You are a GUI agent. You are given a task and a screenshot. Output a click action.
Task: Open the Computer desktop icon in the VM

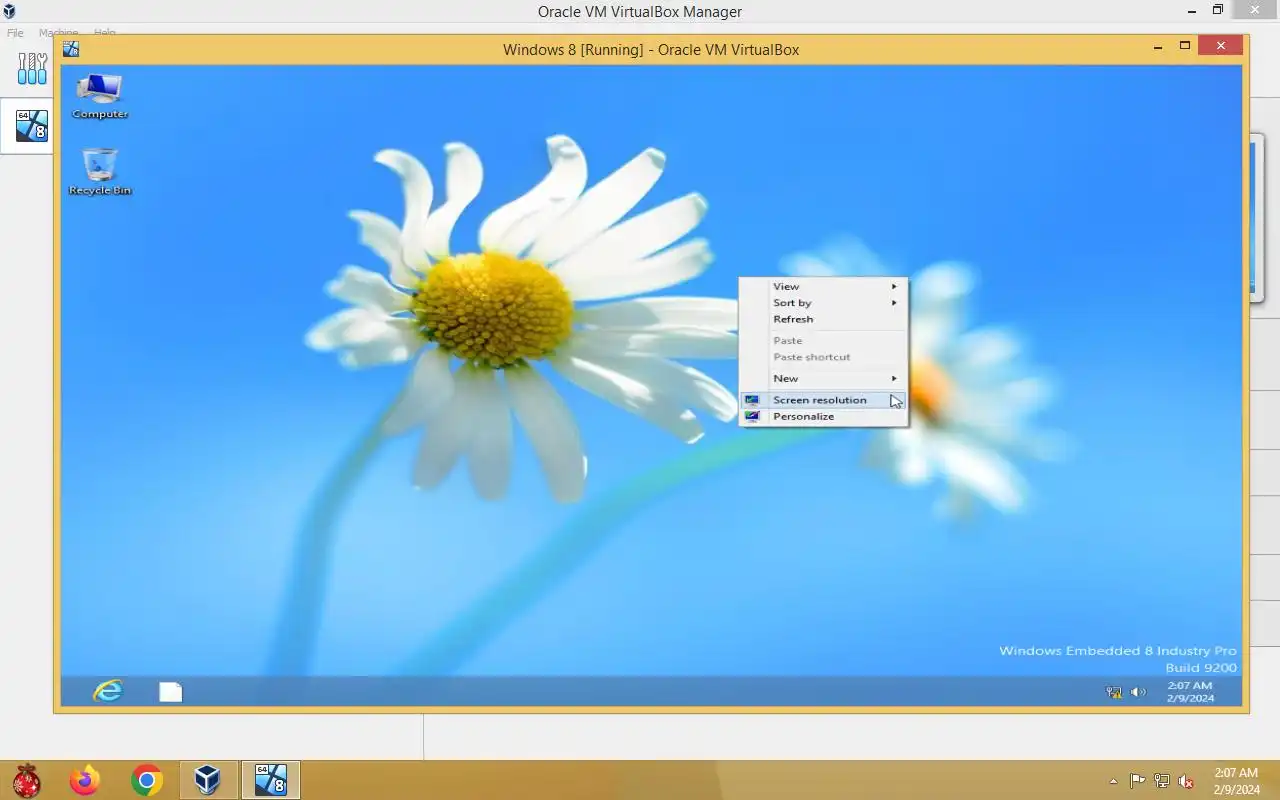tap(100, 97)
